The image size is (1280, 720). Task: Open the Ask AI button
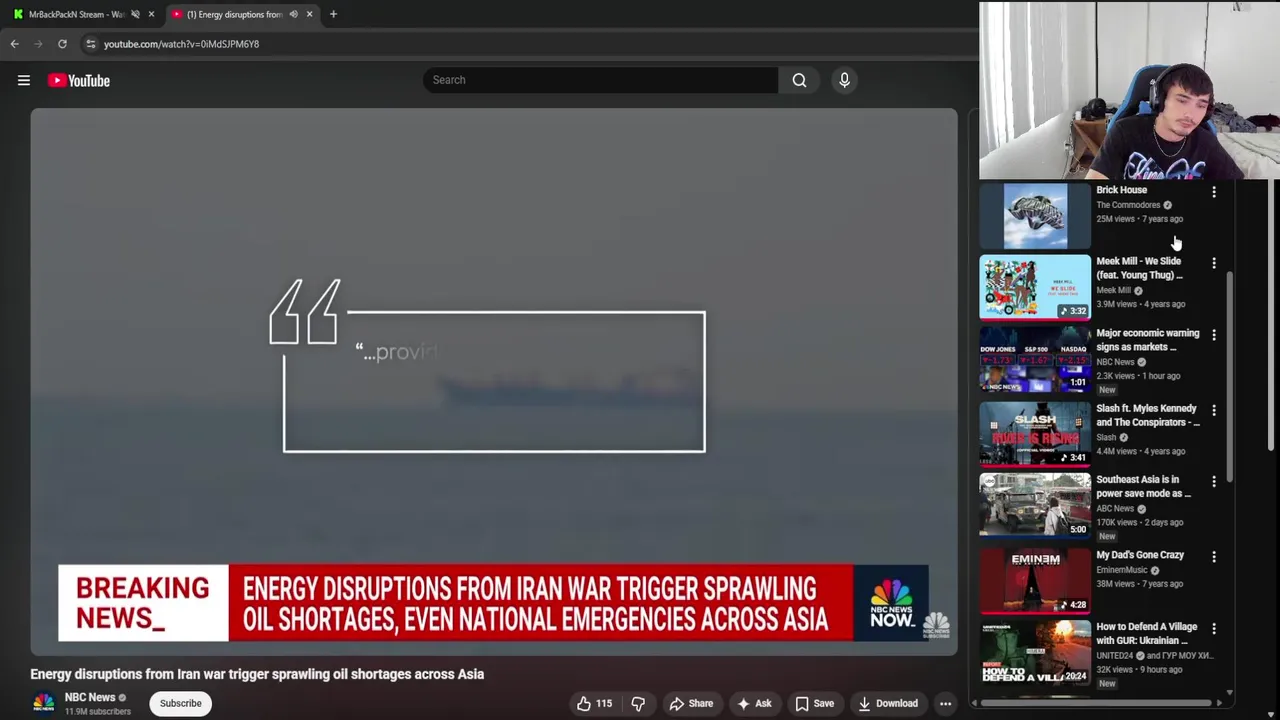point(754,703)
